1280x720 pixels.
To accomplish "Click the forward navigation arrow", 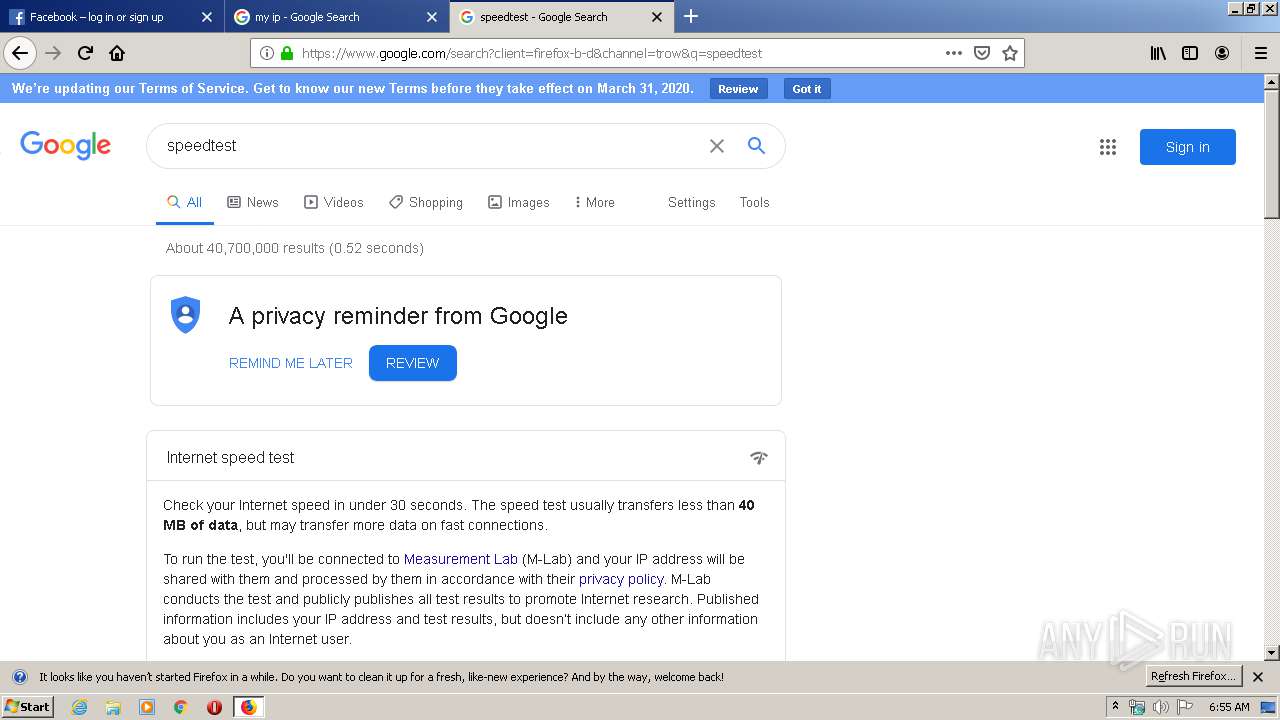I will pyautogui.click(x=53, y=53).
